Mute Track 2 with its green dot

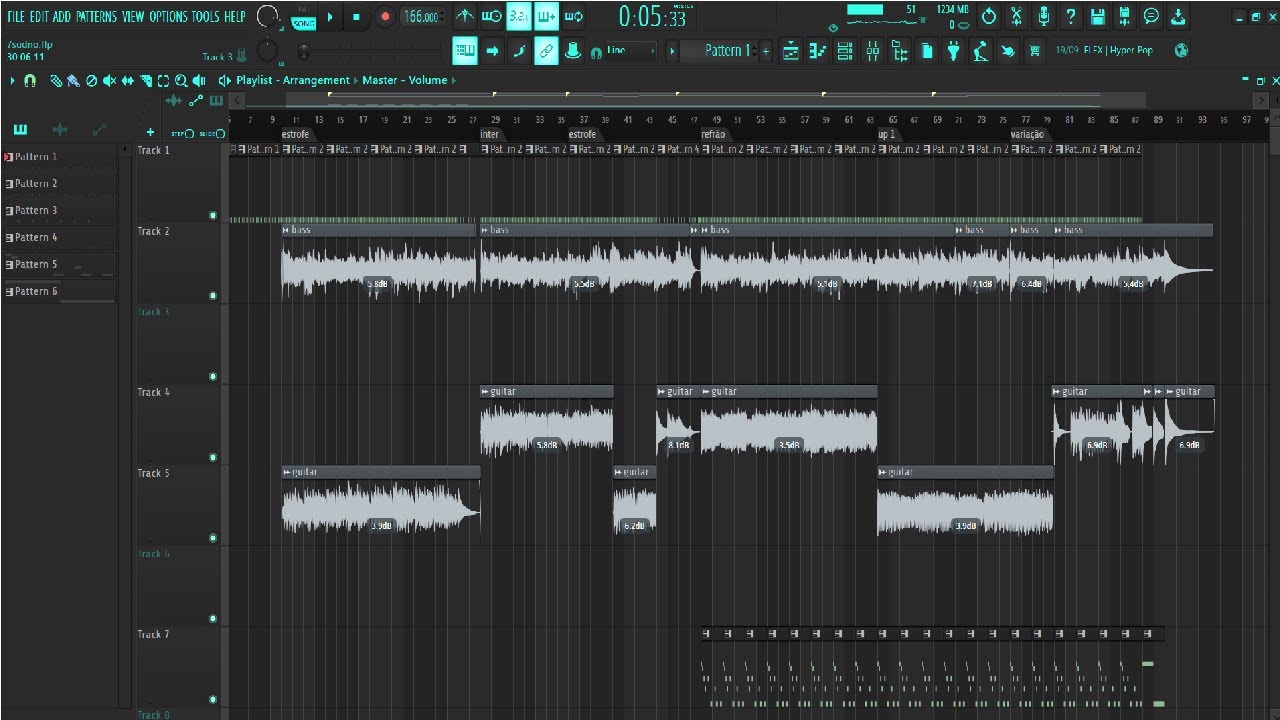tap(213, 296)
